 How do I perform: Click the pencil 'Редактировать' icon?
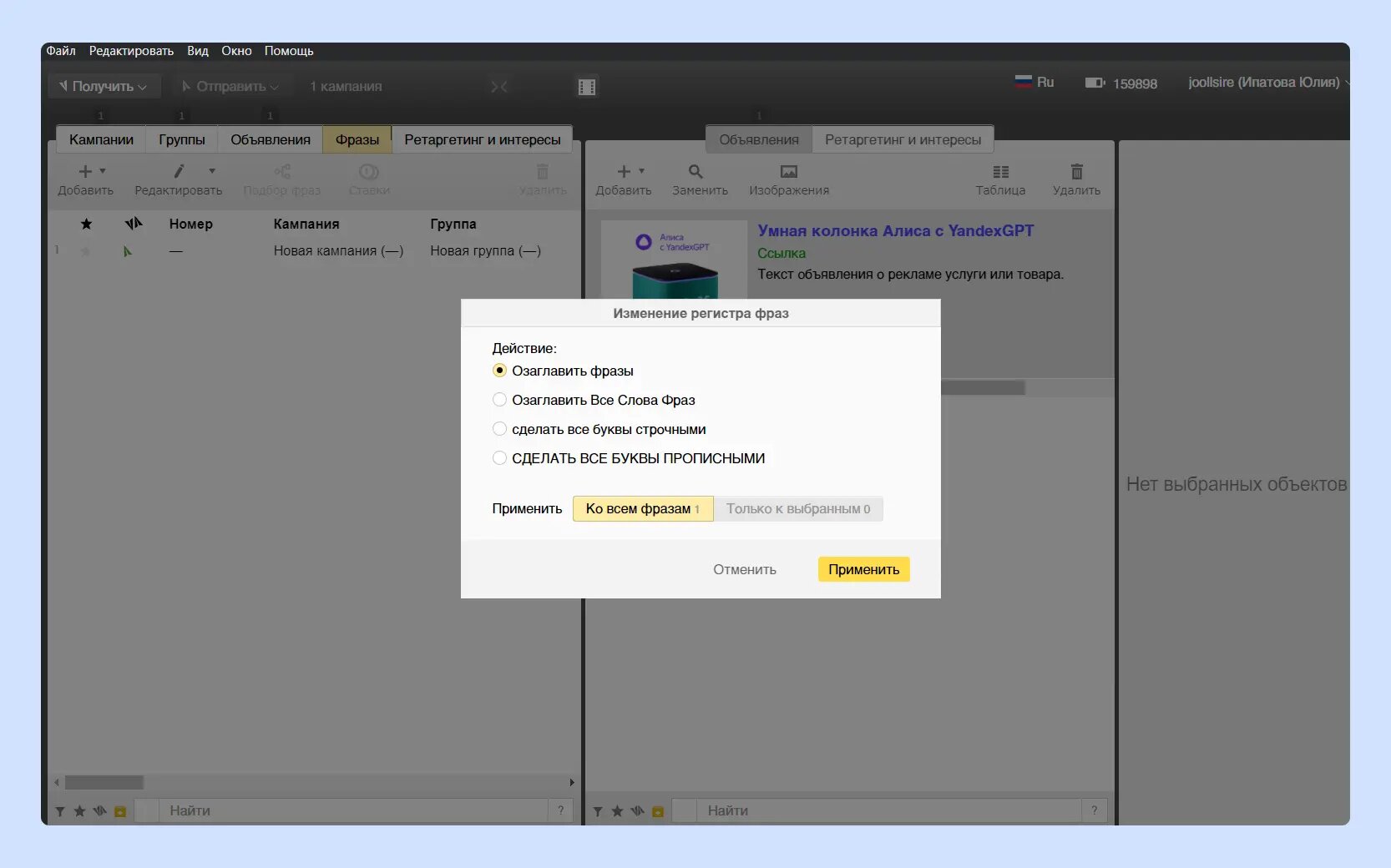click(x=179, y=171)
